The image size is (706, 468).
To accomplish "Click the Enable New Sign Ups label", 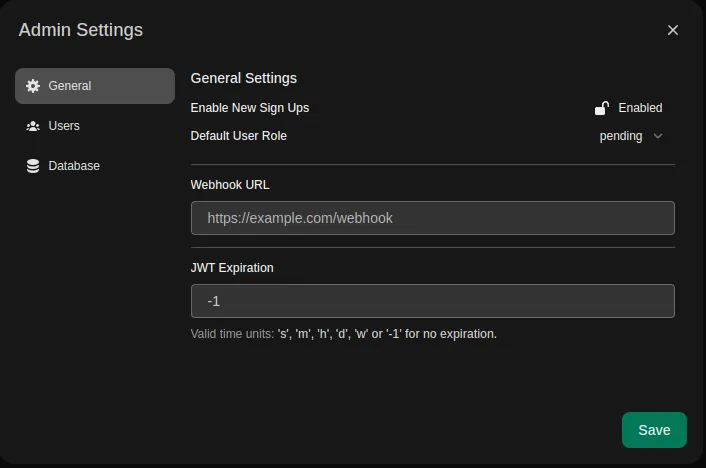I will (x=256, y=108).
